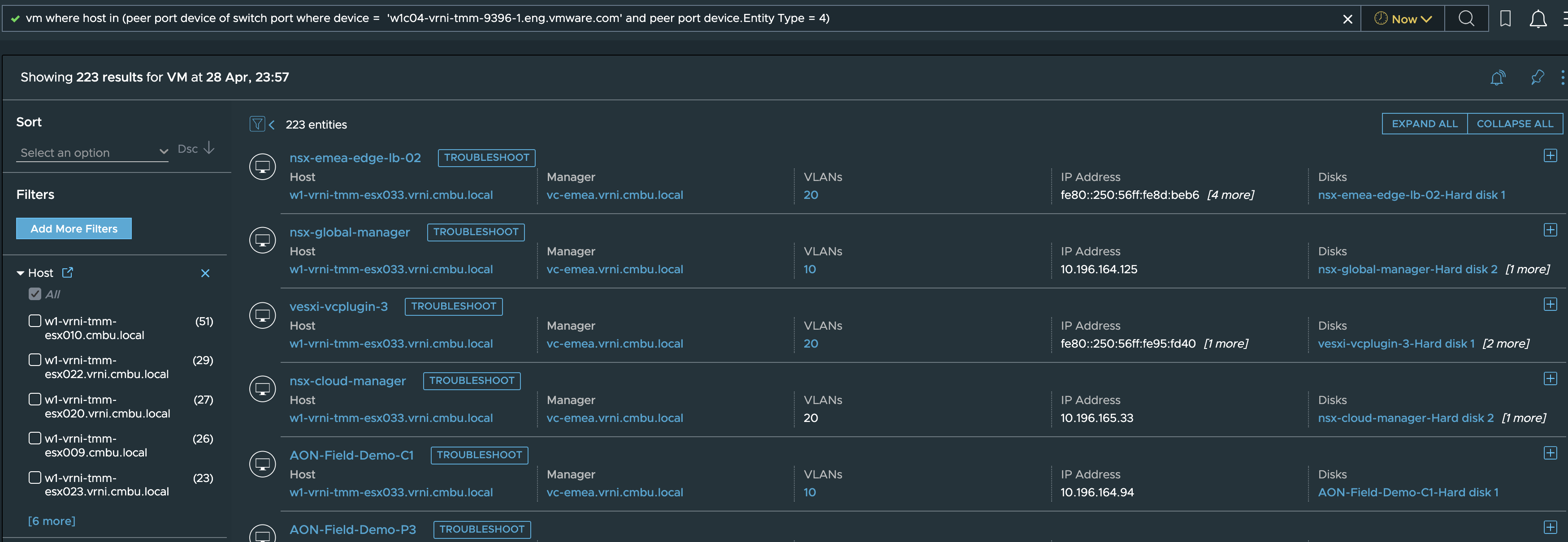Open Host filter in external popup icon

[x=68, y=272]
